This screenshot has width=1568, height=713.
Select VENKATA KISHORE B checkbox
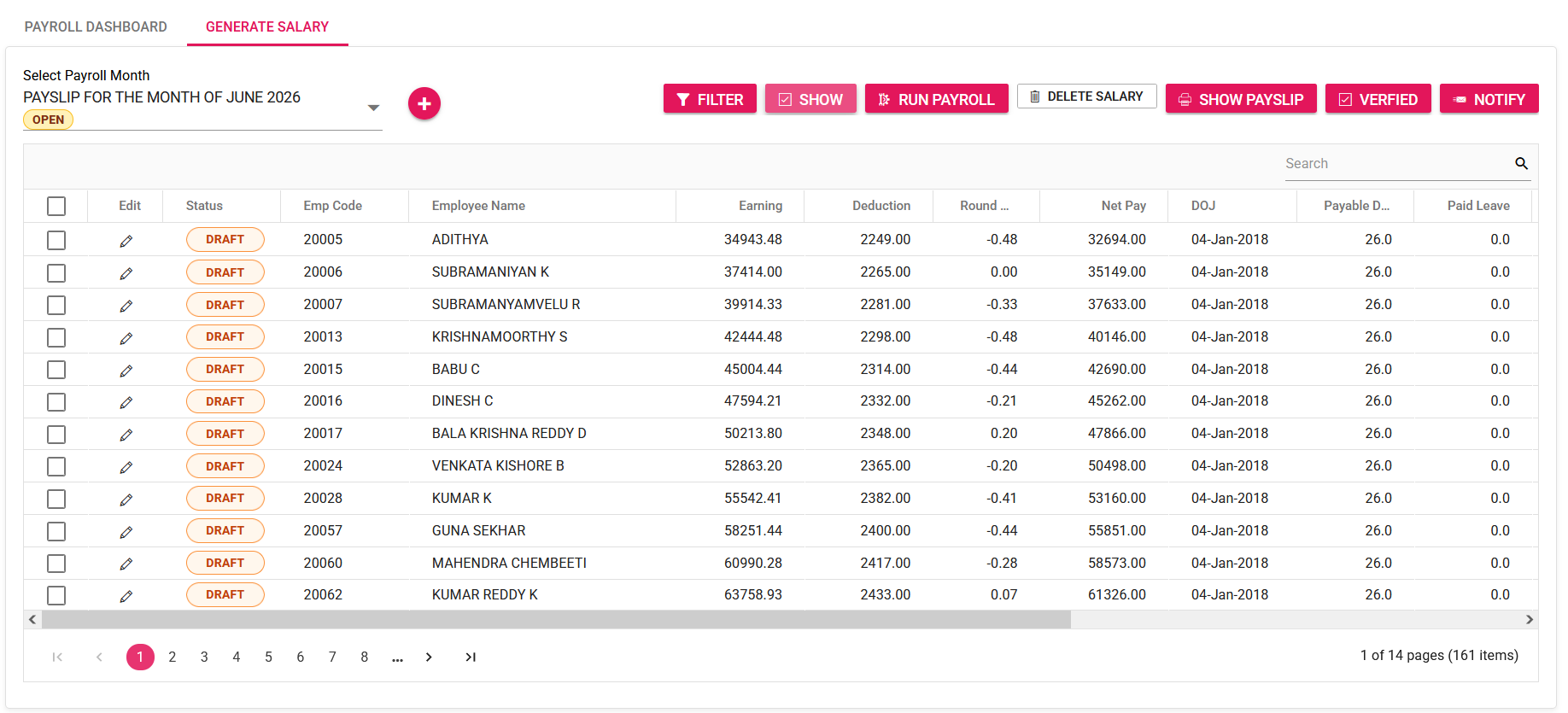point(56,466)
